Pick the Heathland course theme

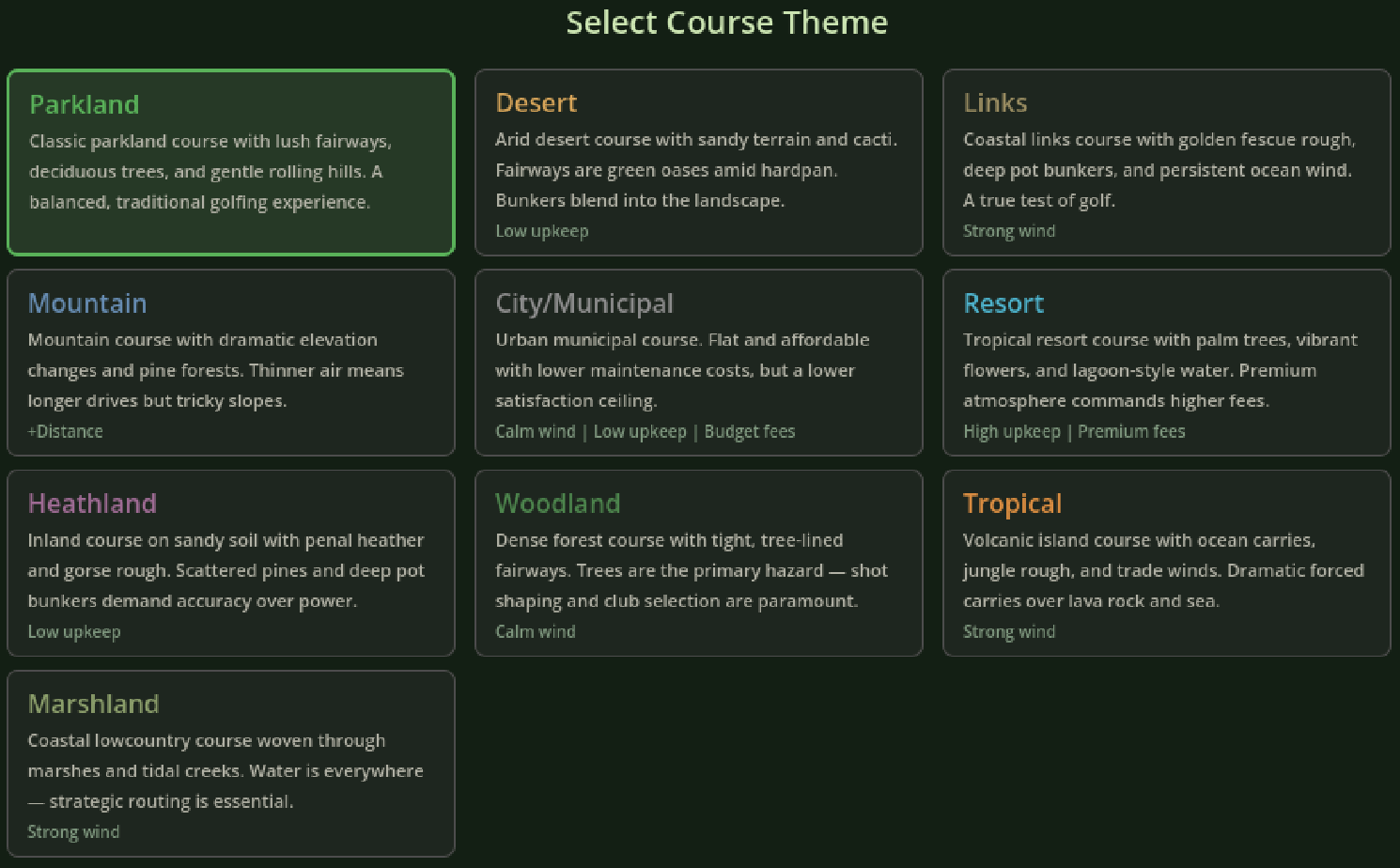point(230,563)
